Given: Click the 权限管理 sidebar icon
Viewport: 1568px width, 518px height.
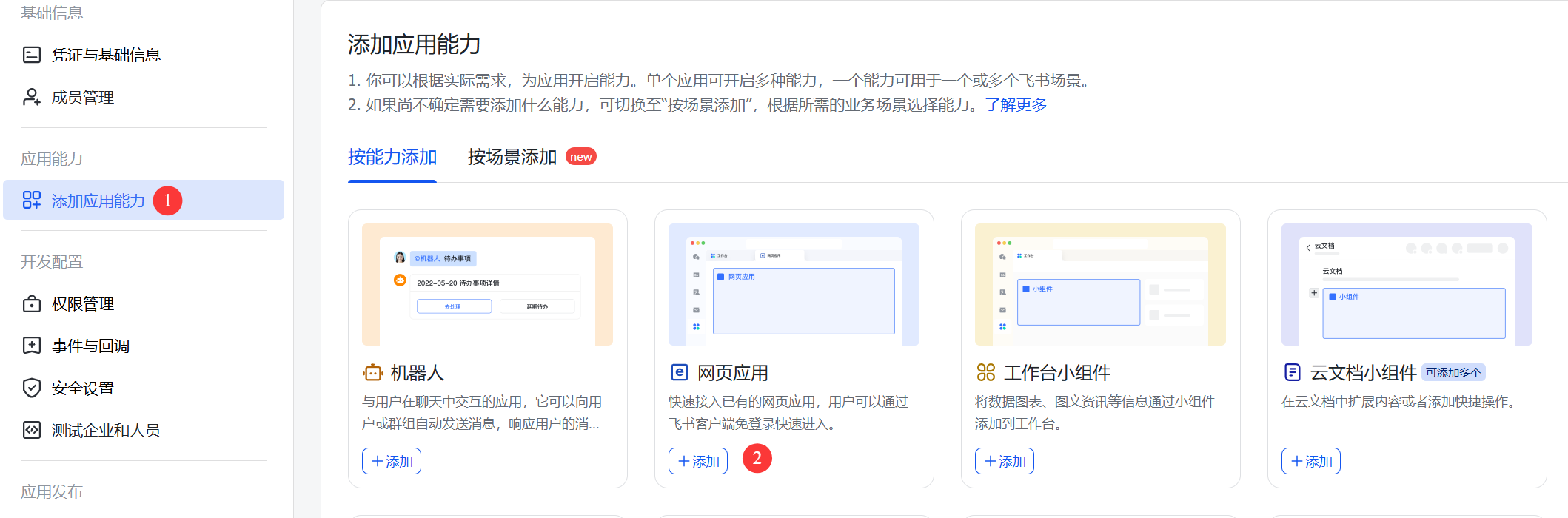Looking at the screenshot, I should 32,304.
